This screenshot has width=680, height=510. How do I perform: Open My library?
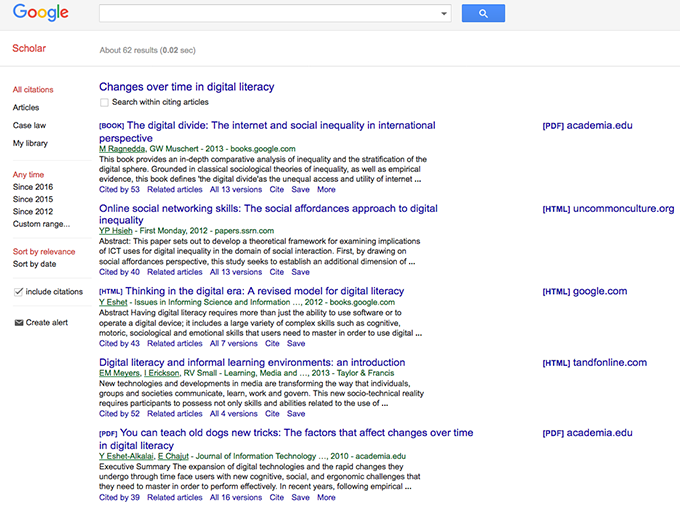coord(30,143)
